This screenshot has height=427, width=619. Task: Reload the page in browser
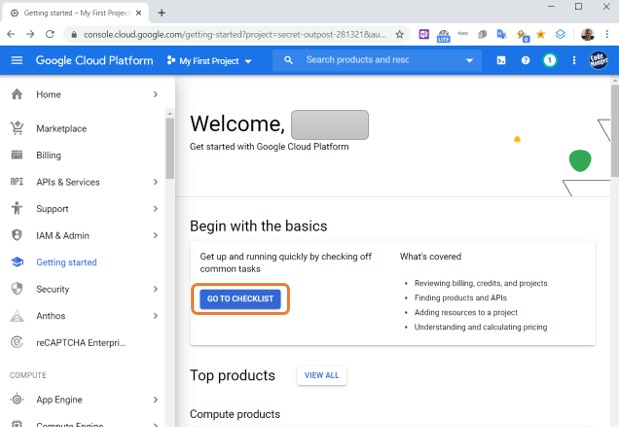tap(50, 34)
